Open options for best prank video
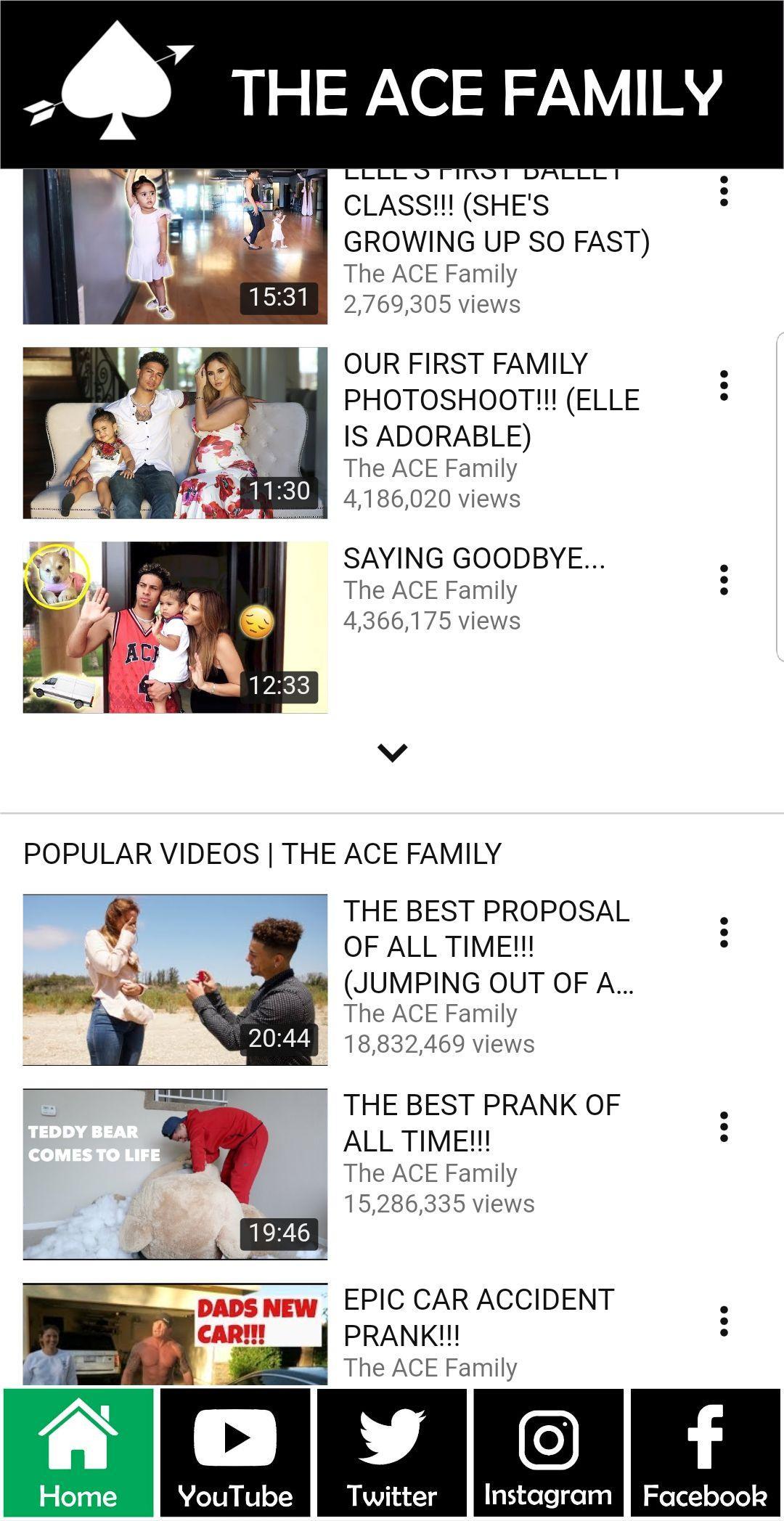This screenshot has width=784, height=1521. 724,1127
